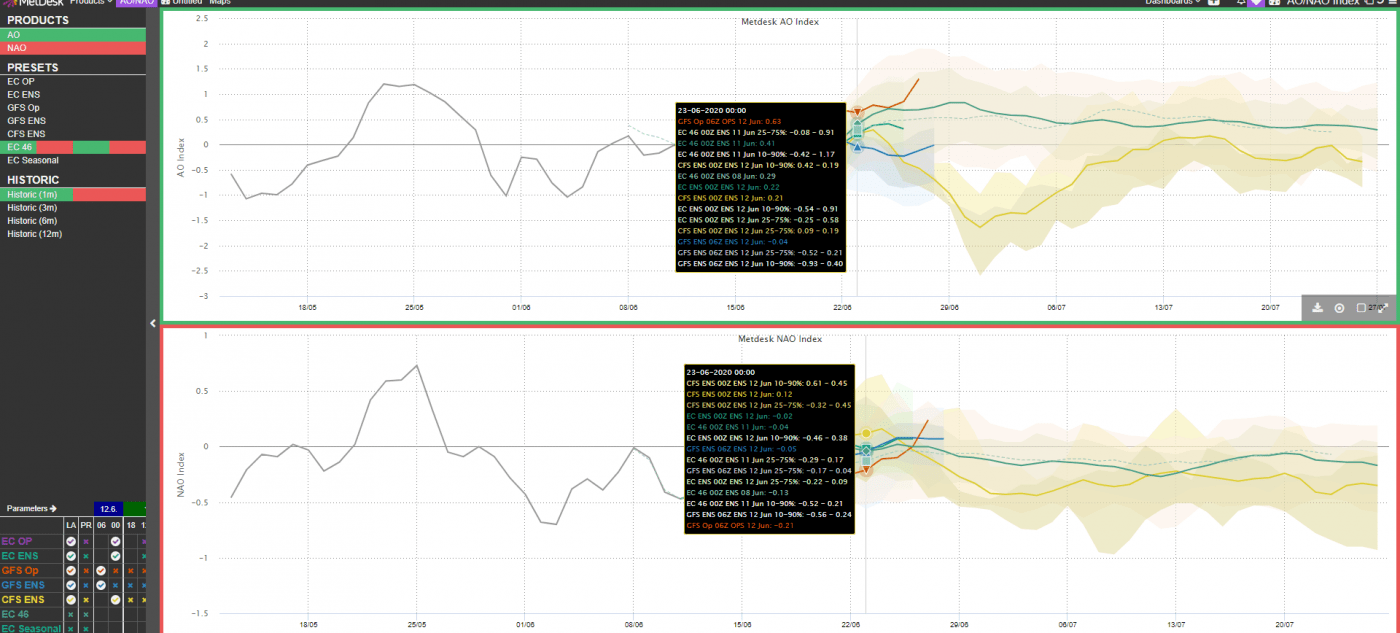The image size is (1400, 633).
Task: Click the purple highlighted top bar icon
Action: [x=1256, y=2]
